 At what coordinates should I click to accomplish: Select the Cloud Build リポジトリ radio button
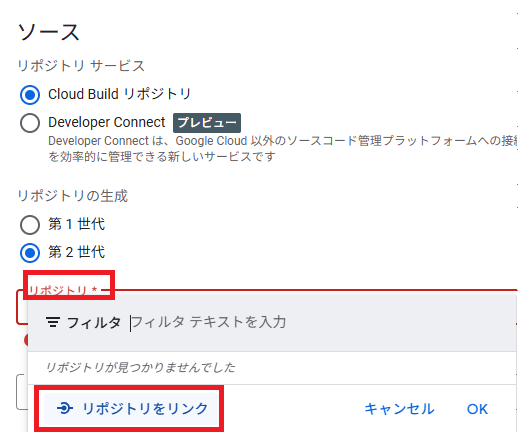pos(30,95)
